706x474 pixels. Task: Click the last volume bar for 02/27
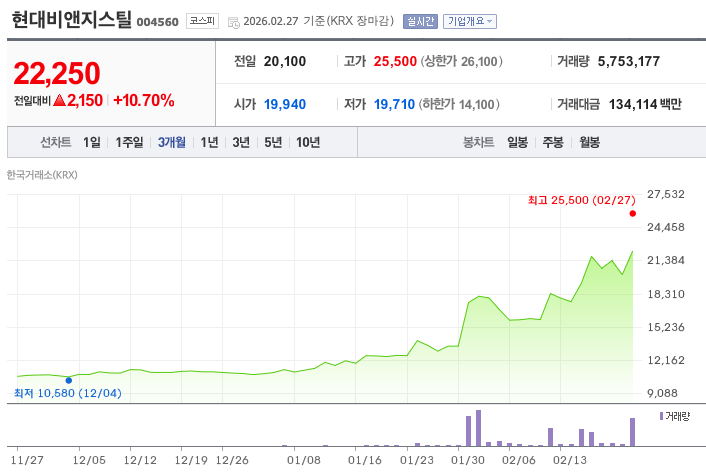click(632, 432)
